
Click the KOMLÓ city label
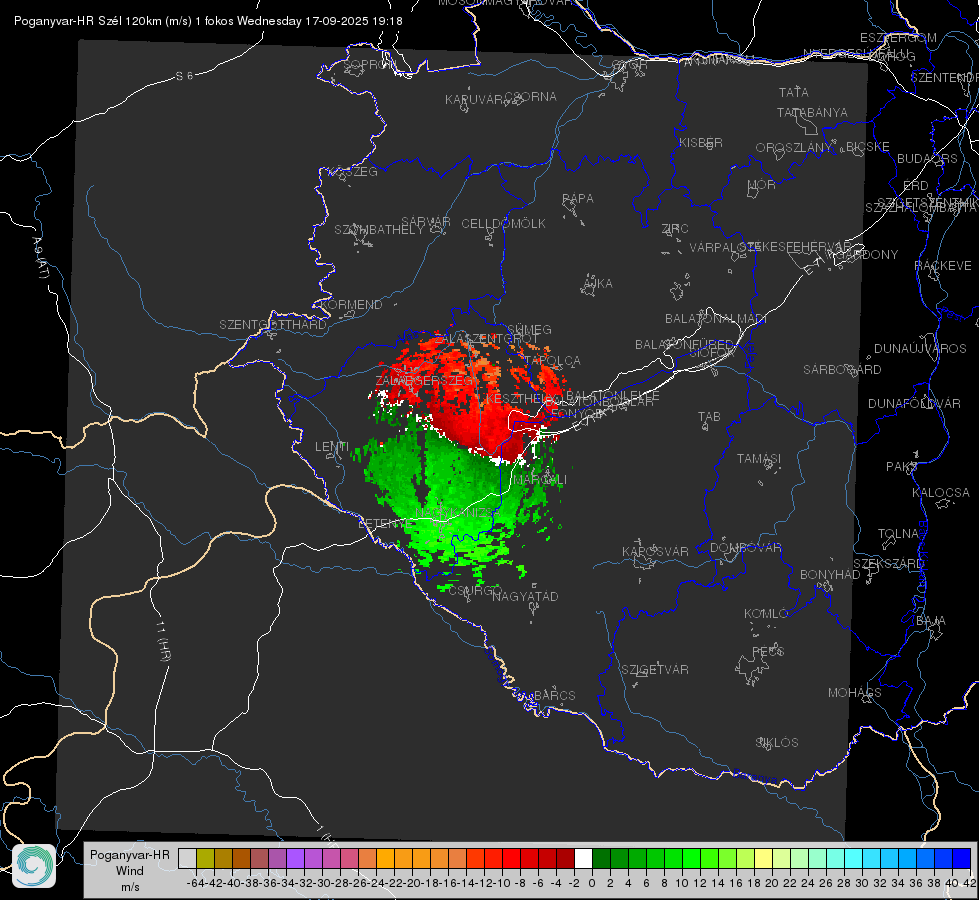pyautogui.click(x=765, y=614)
